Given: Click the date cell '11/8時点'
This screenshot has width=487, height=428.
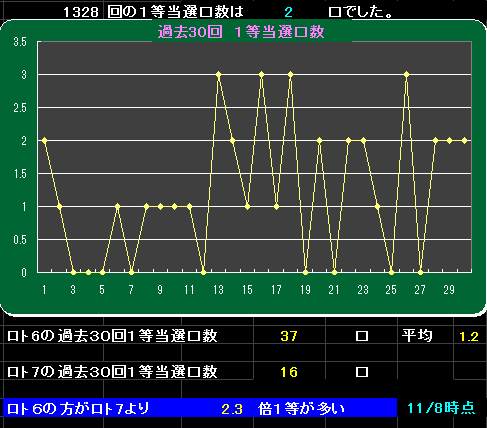Looking at the screenshot, I should (441, 408).
